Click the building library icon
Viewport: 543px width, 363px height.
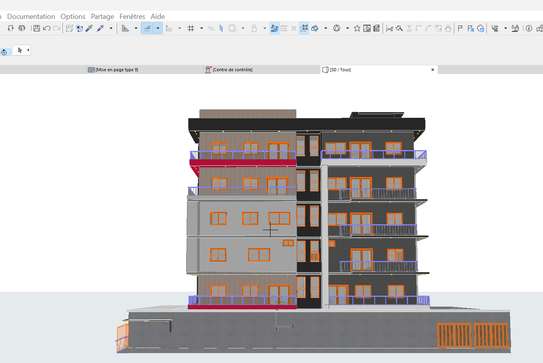(376, 28)
